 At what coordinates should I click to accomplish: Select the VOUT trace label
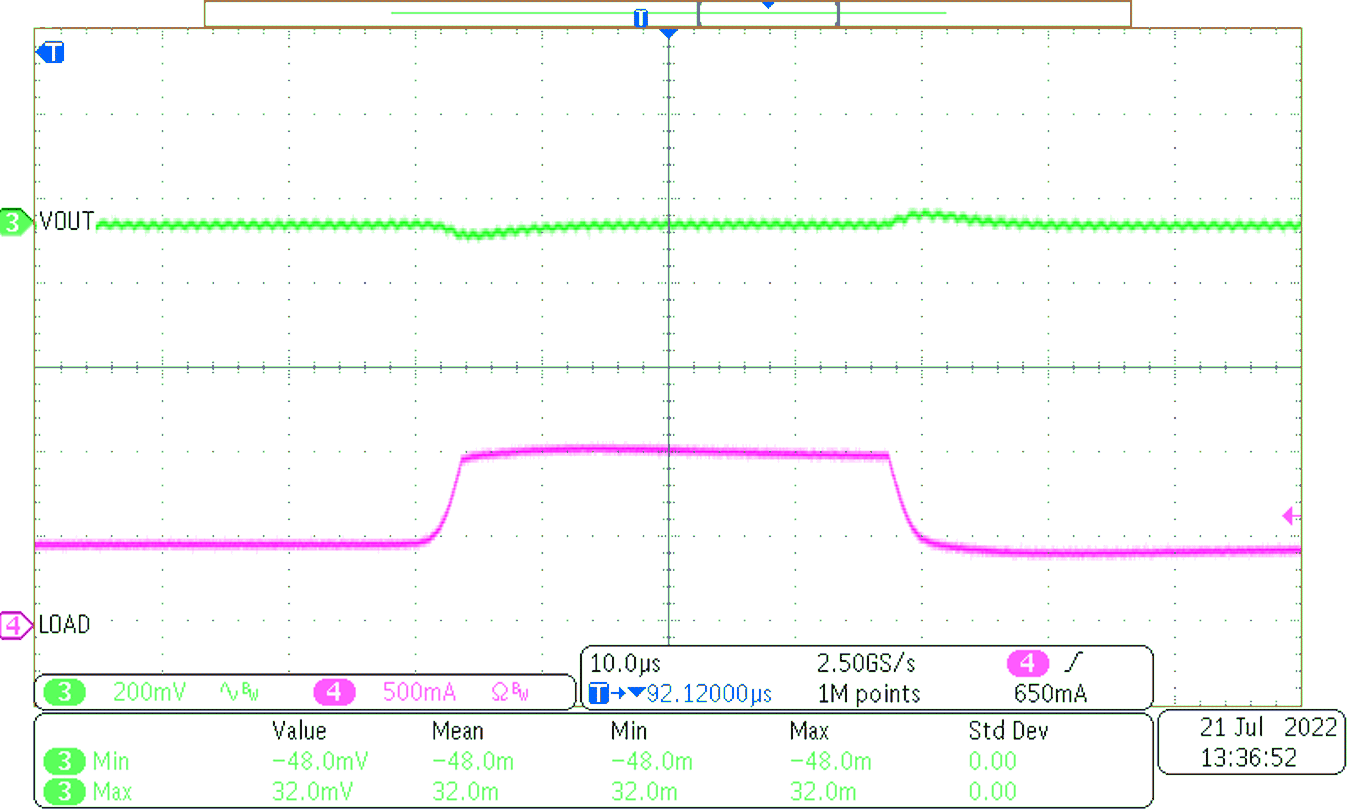point(65,223)
